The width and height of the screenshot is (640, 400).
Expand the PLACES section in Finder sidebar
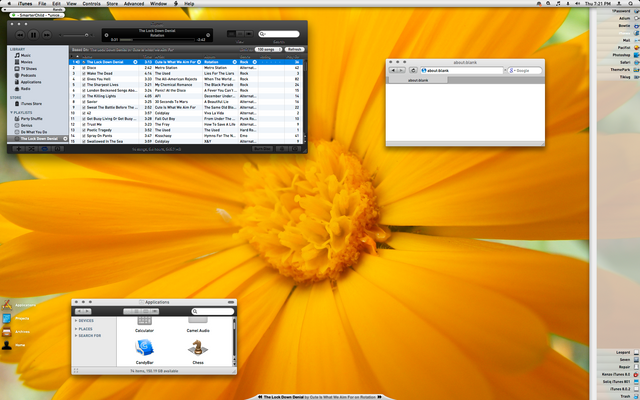[x=76, y=328]
